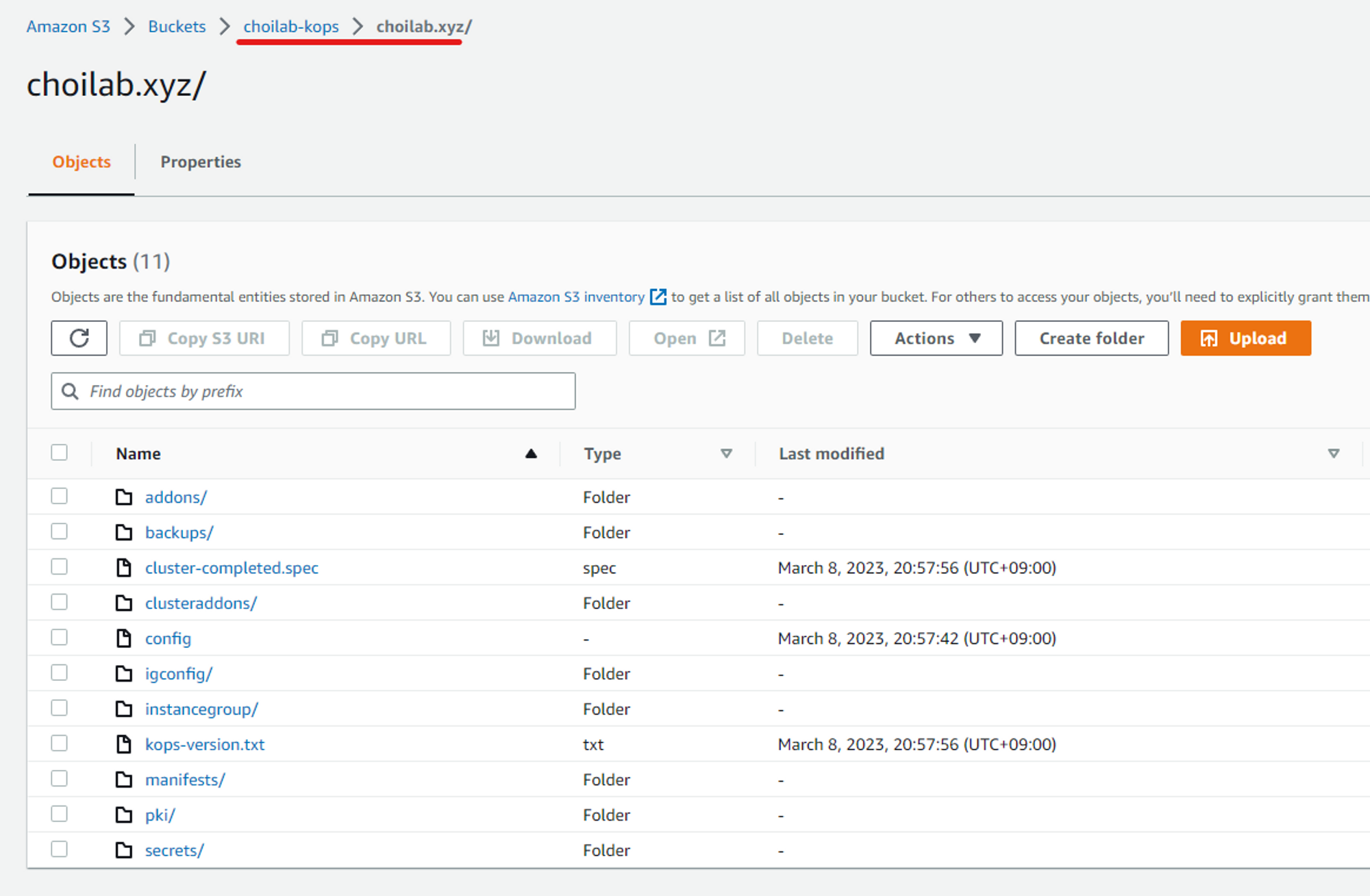Open the manifests/ folder link
Image resolution: width=1370 pixels, height=896 pixels.
(185, 780)
